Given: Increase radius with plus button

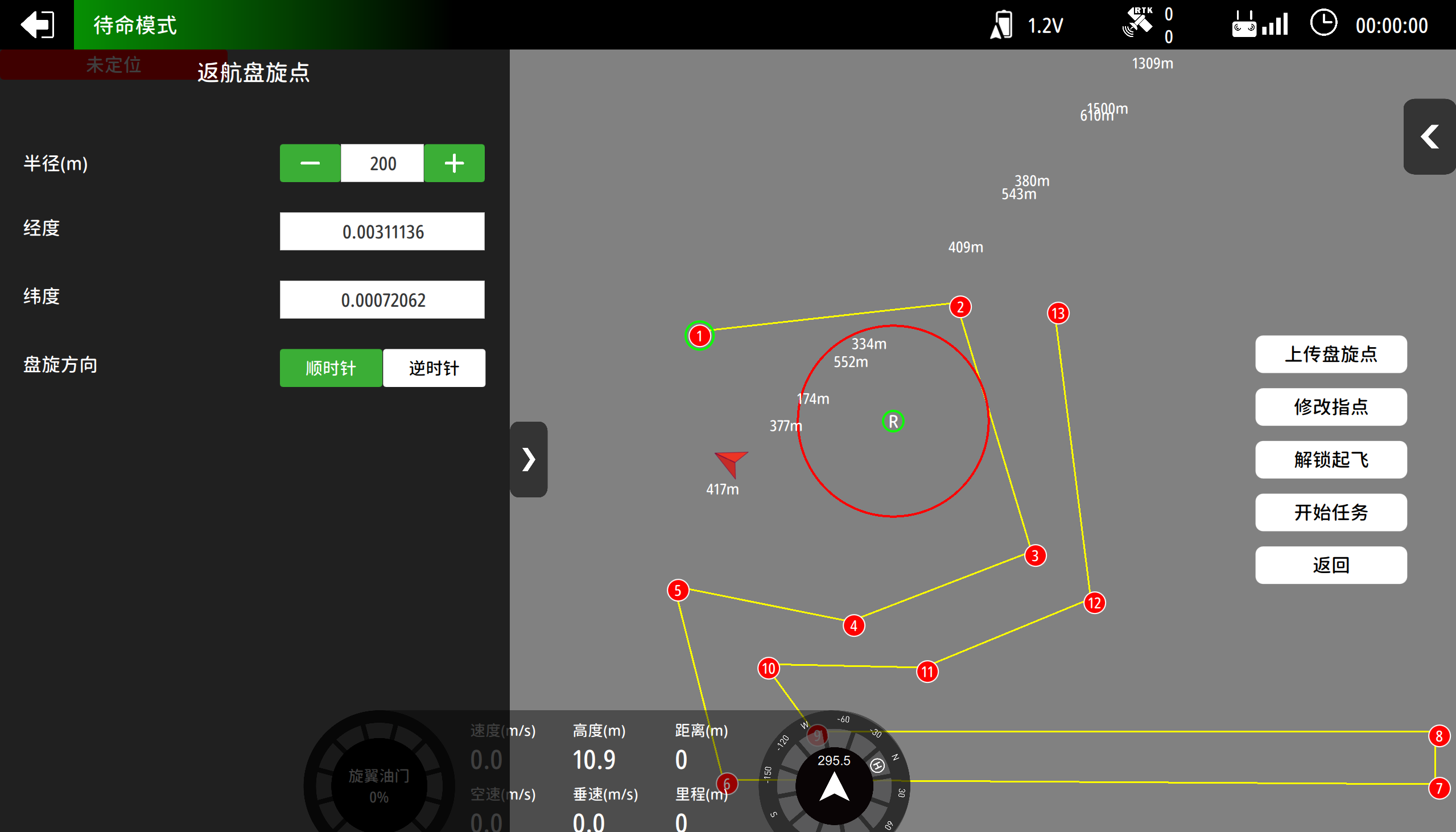Looking at the screenshot, I should [454, 163].
